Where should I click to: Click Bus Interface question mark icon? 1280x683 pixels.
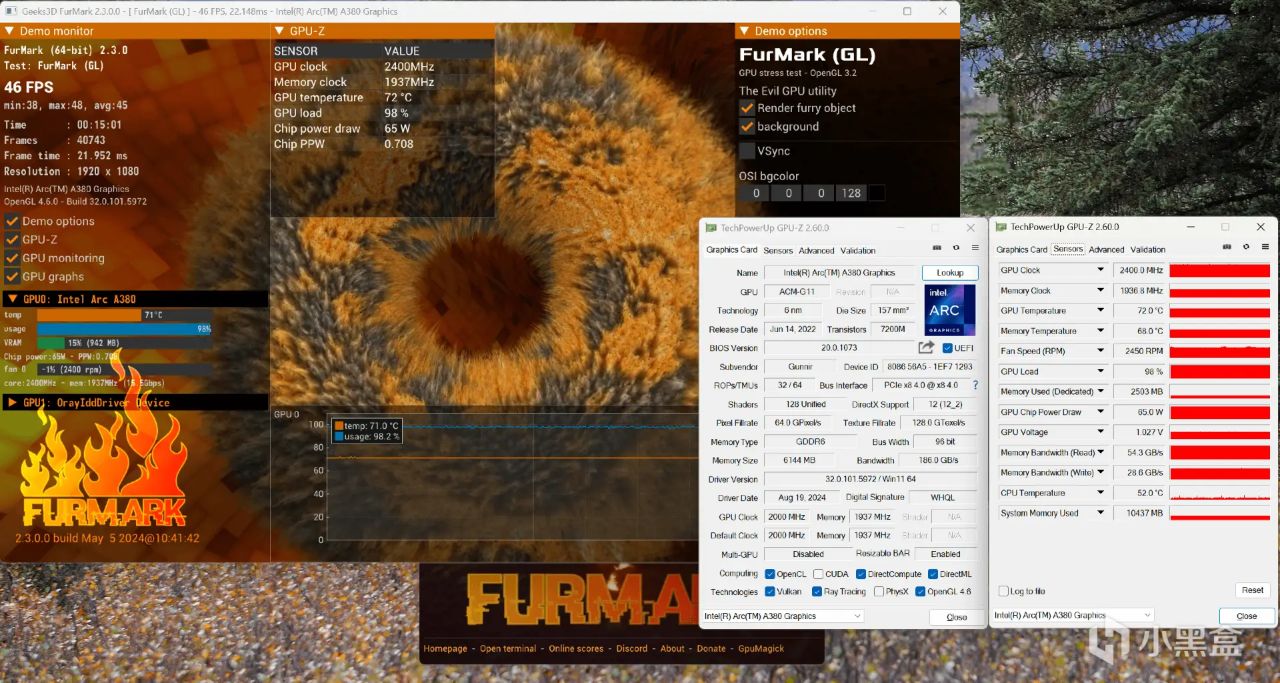(x=975, y=385)
